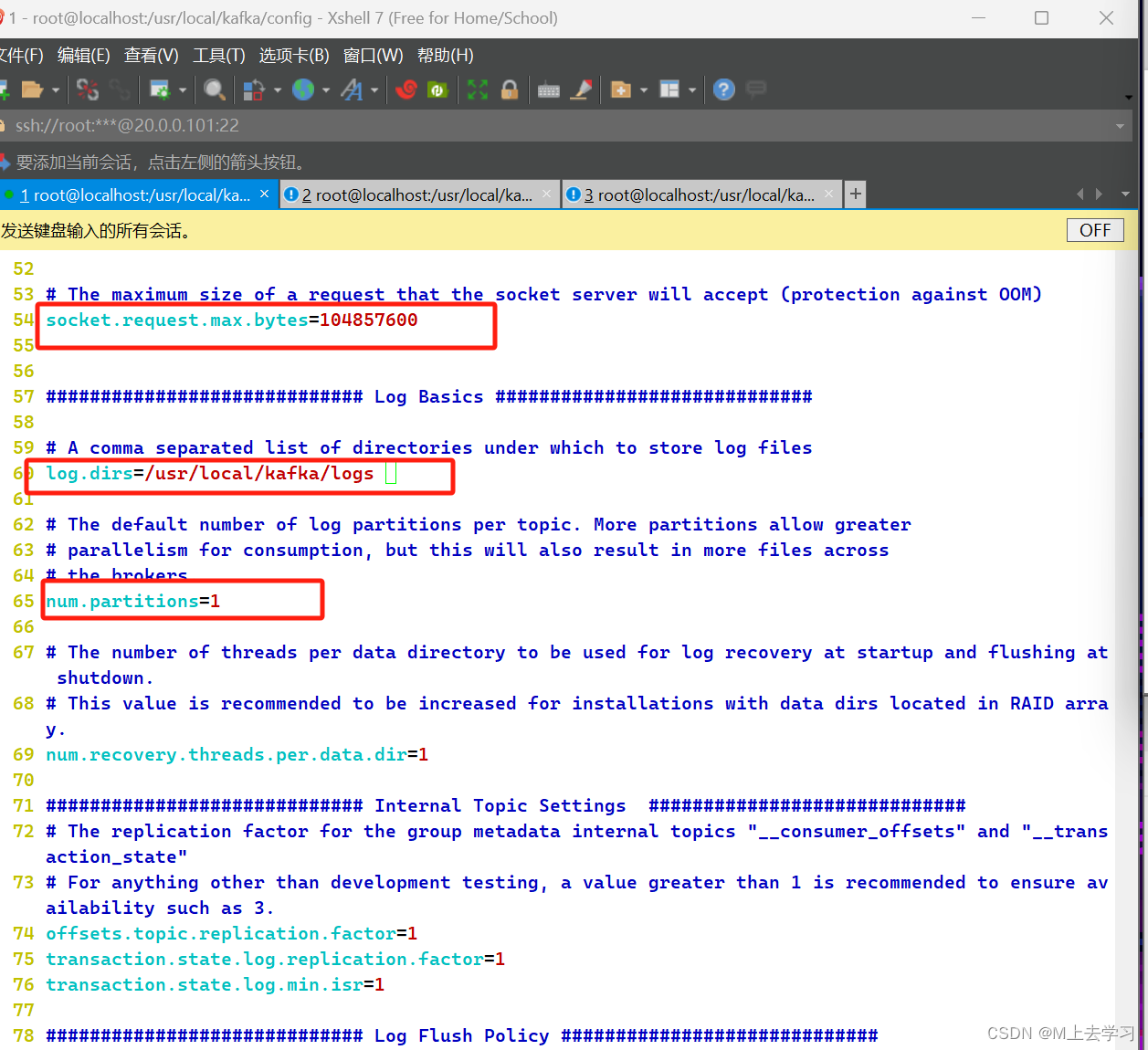
Task: Click the highlighter marker icon
Action: point(581,89)
